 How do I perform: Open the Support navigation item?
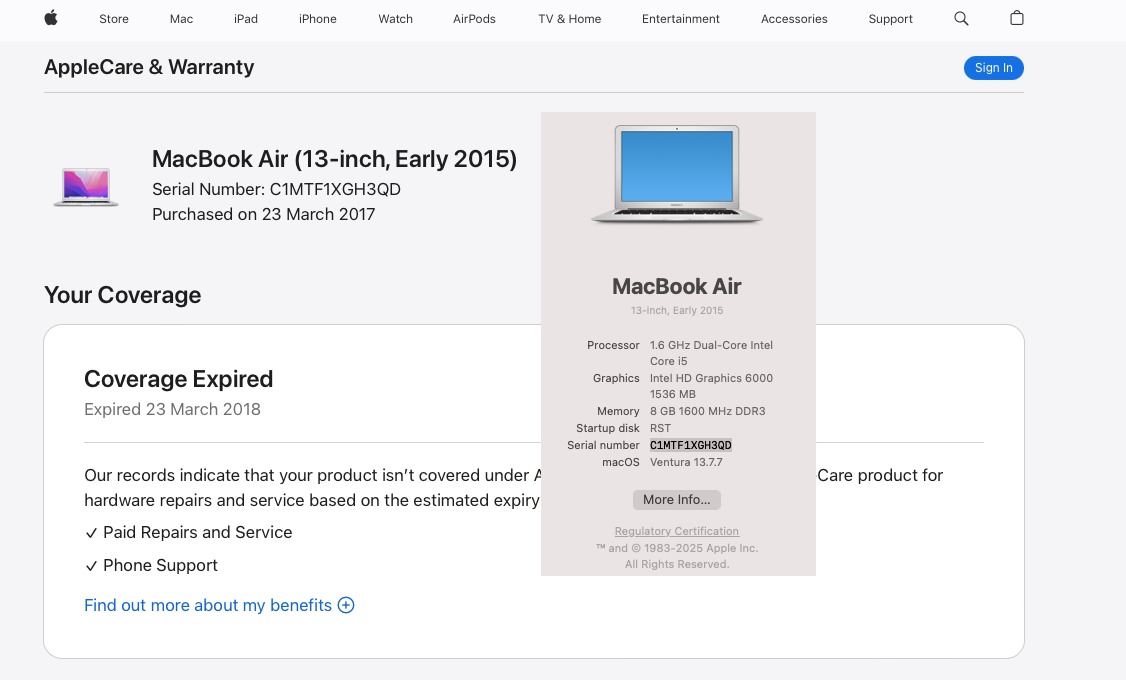(x=890, y=19)
